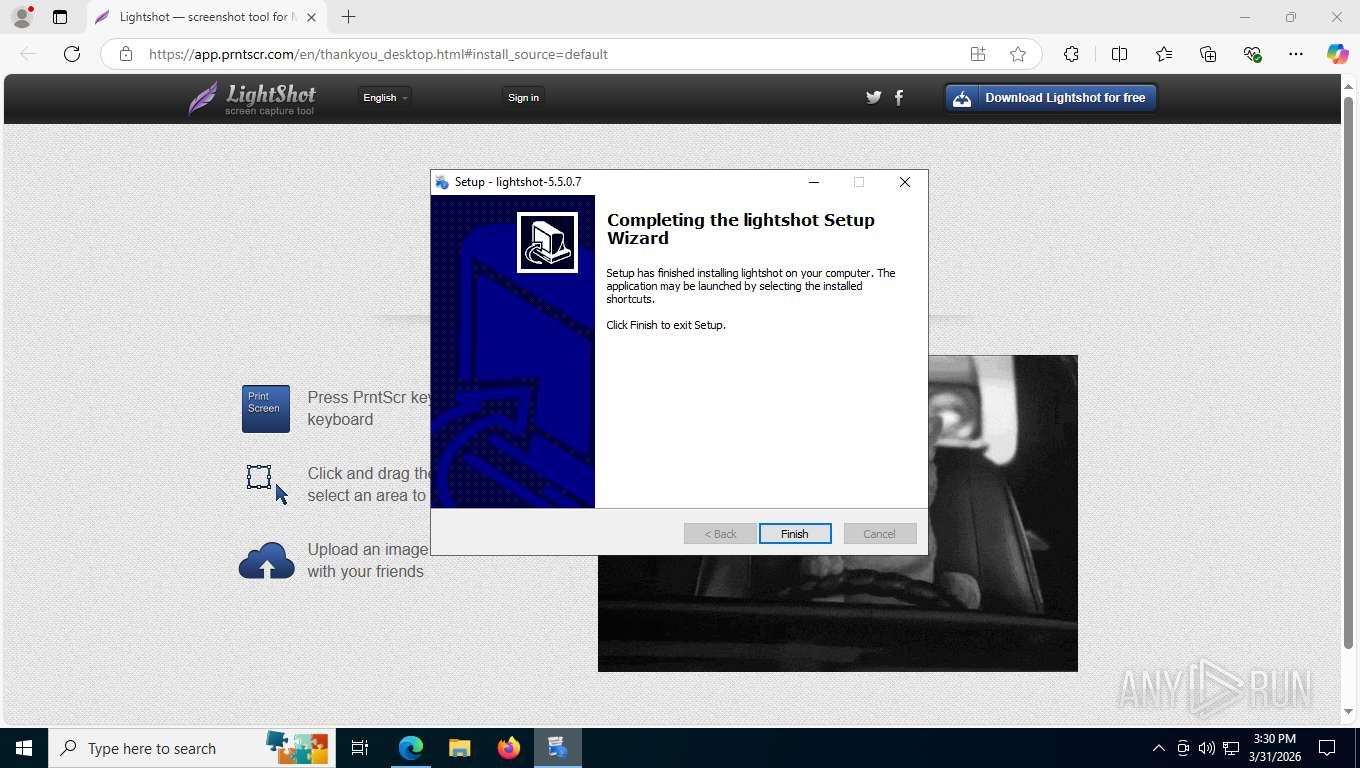Open Edge Extensions puzzle icon
Viewport: 1360px width, 768px height.
[x=1071, y=54]
